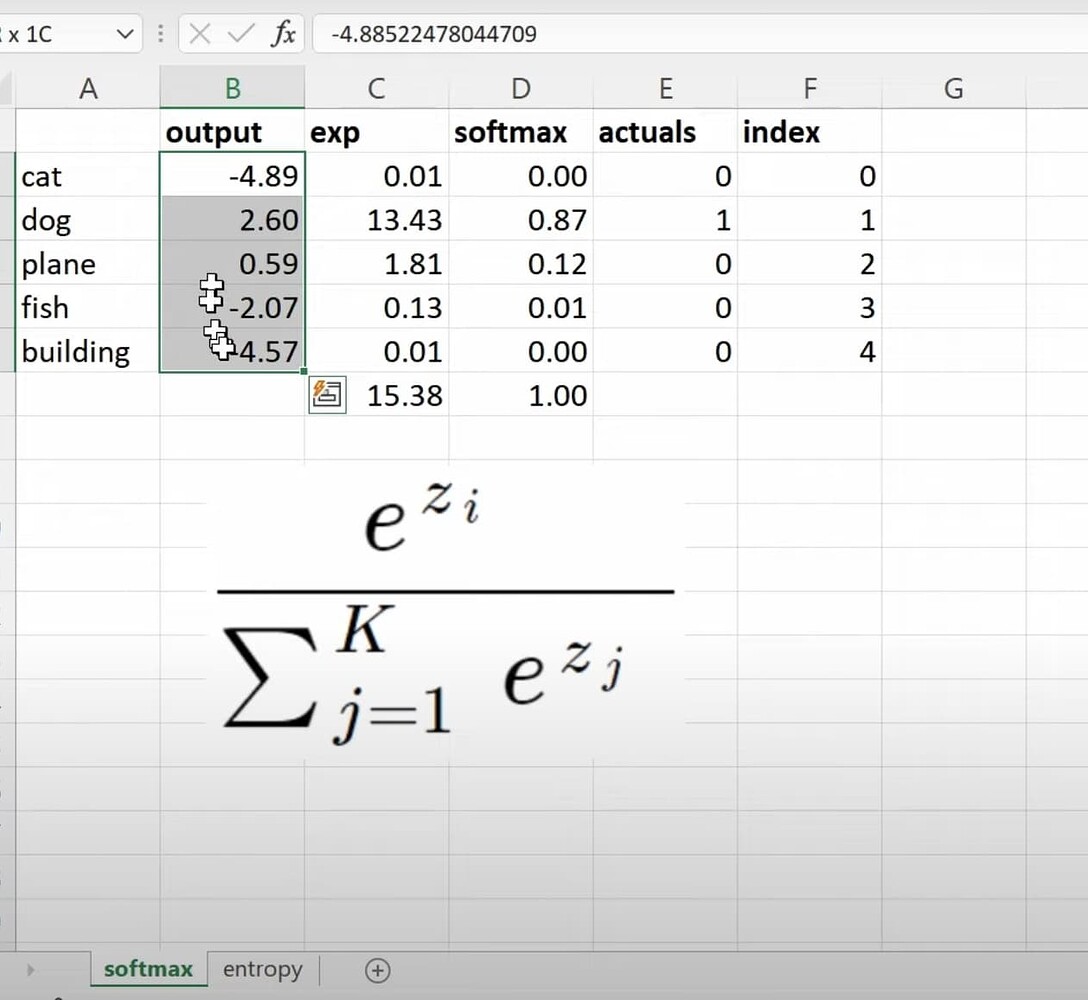This screenshot has width=1088, height=1000.
Task: Click the sheet navigation arrow at bottom left
Action: pyautogui.click(x=30, y=969)
